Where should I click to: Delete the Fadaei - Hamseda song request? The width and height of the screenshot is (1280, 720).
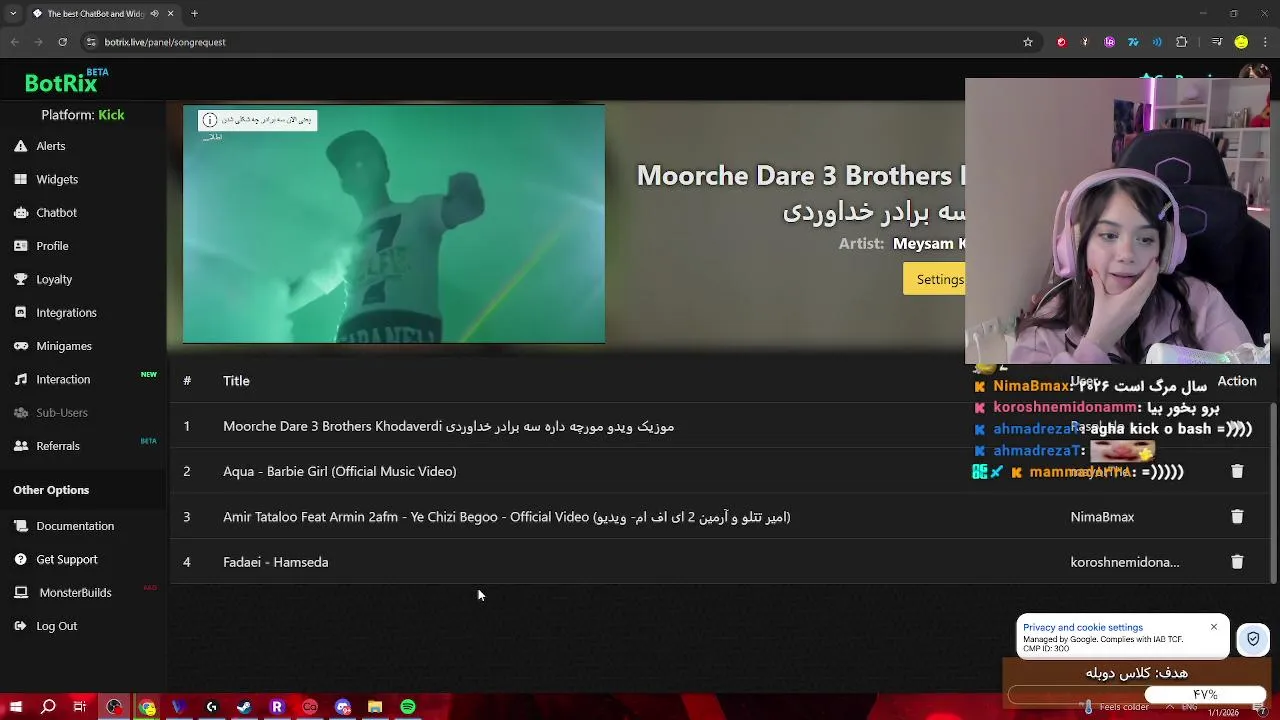(1237, 562)
